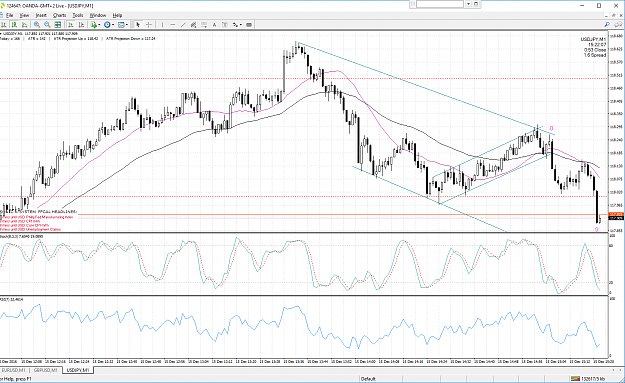The image size is (625, 383).
Task: Click the '0.53 Close' text on chart
Action: (595, 50)
